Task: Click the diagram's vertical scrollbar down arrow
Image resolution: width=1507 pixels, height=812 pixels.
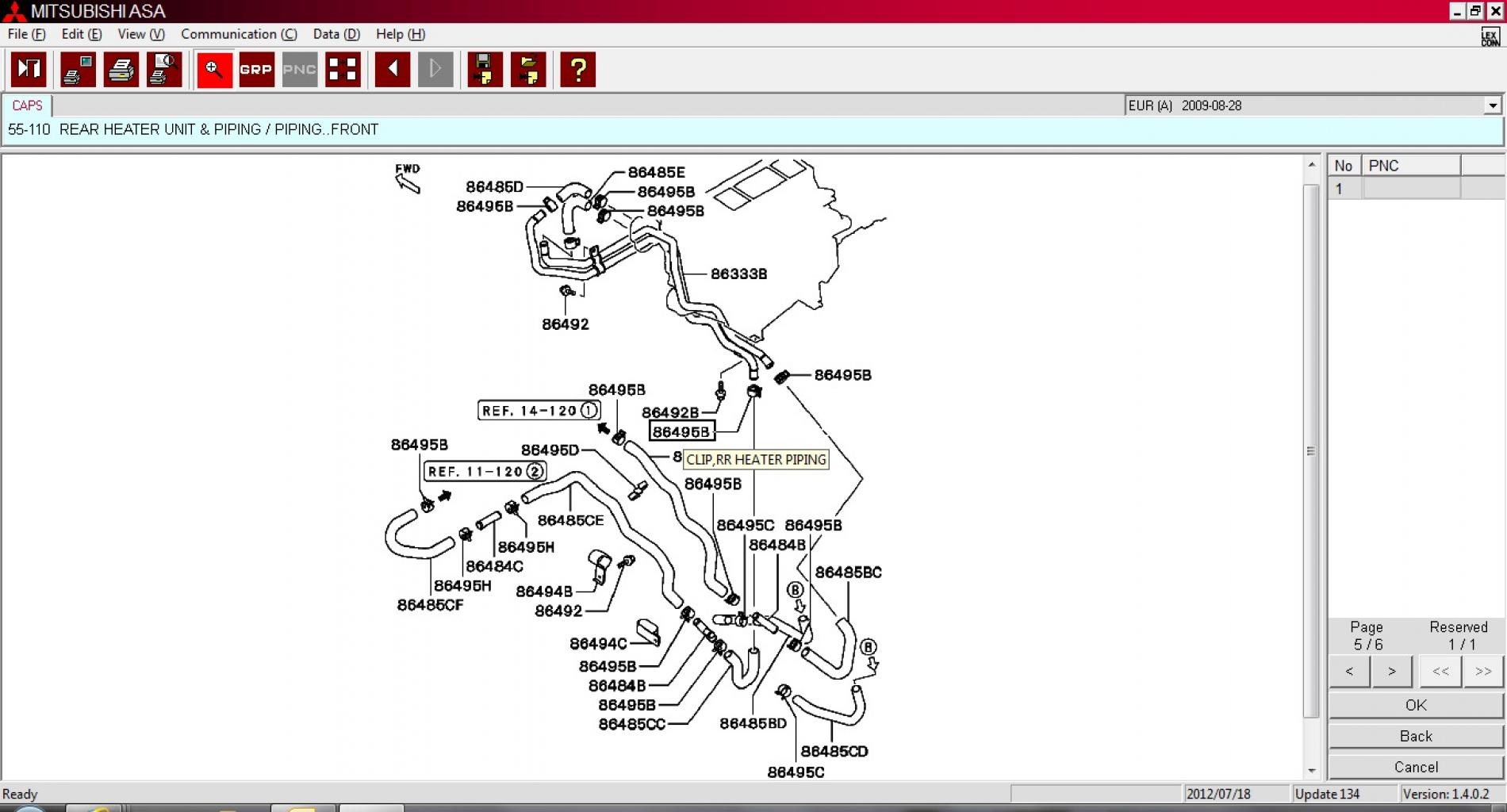Action: [1311, 770]
